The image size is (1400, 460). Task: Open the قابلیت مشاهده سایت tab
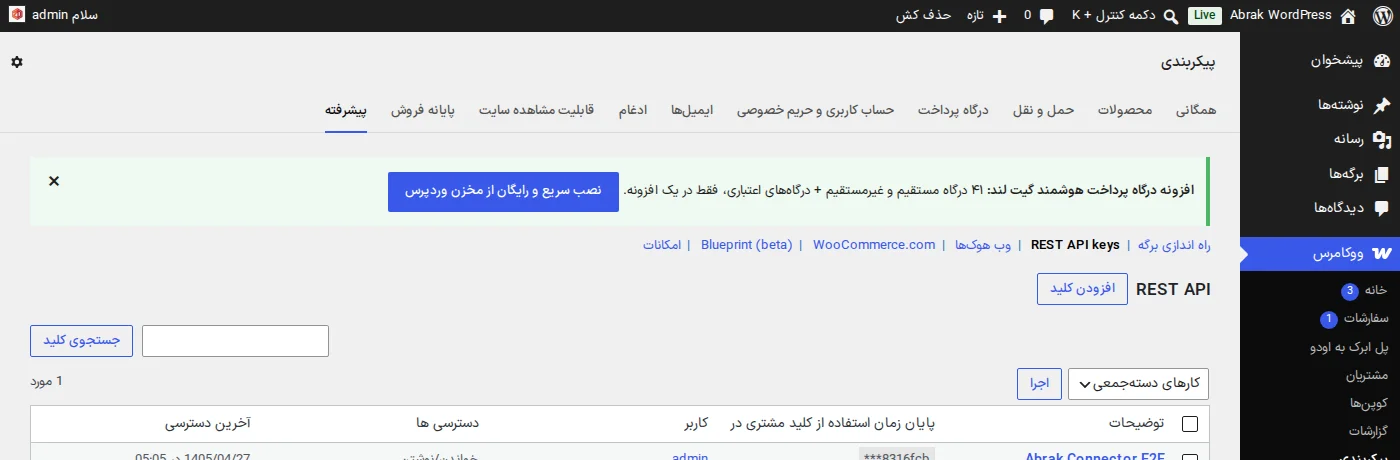536,110
